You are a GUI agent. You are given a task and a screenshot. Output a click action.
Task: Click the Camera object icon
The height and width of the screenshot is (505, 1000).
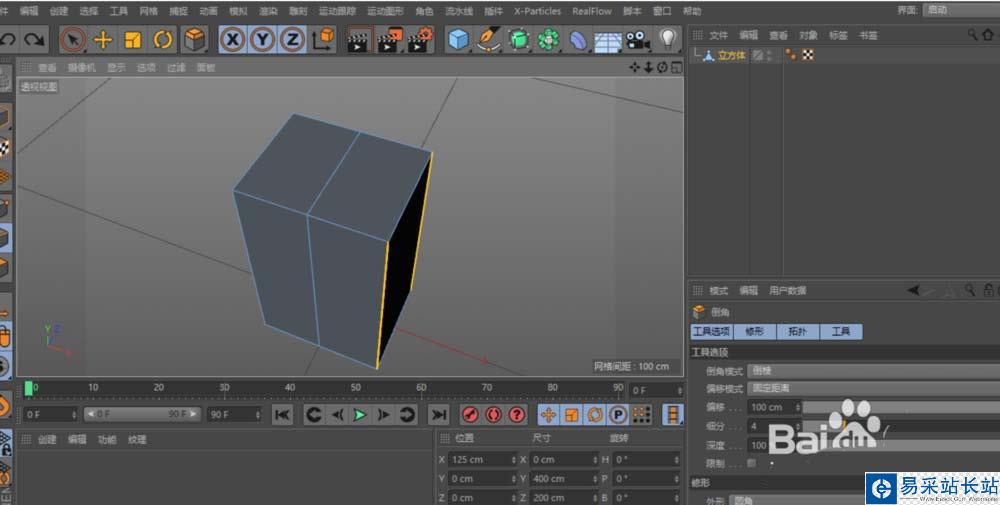pyautogui.click(x=637, y=40)
